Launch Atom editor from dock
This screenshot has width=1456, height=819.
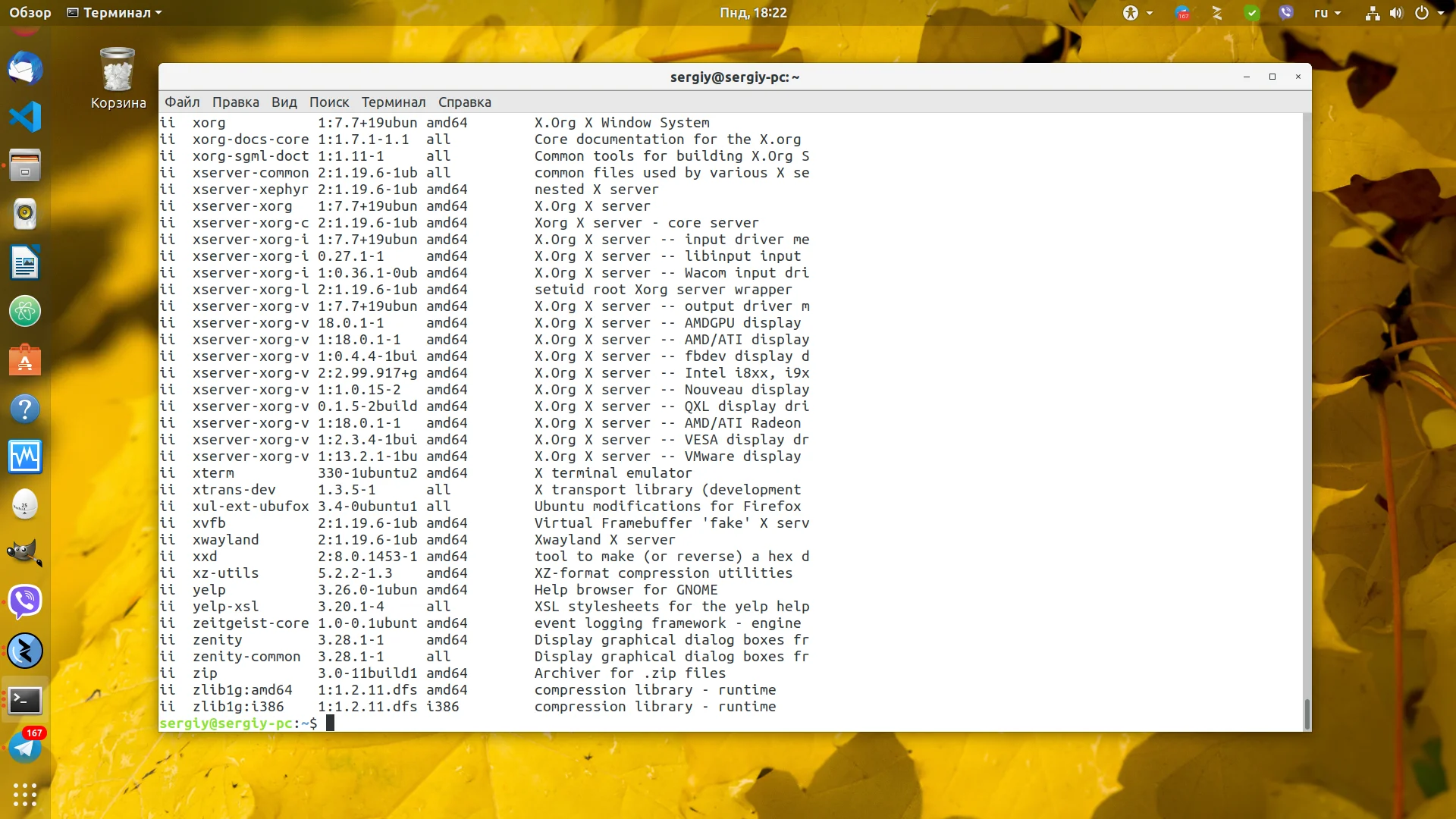click(25, 311)
